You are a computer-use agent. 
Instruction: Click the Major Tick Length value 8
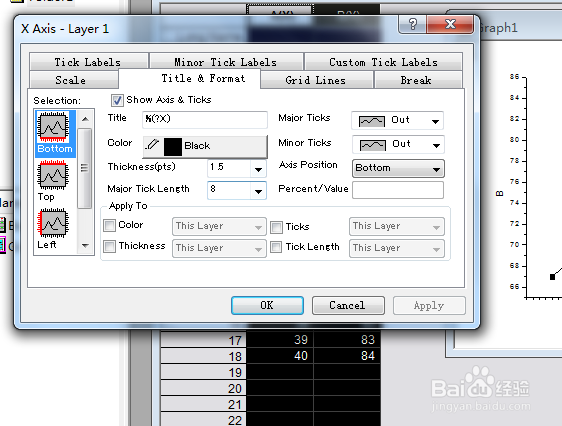229,190
